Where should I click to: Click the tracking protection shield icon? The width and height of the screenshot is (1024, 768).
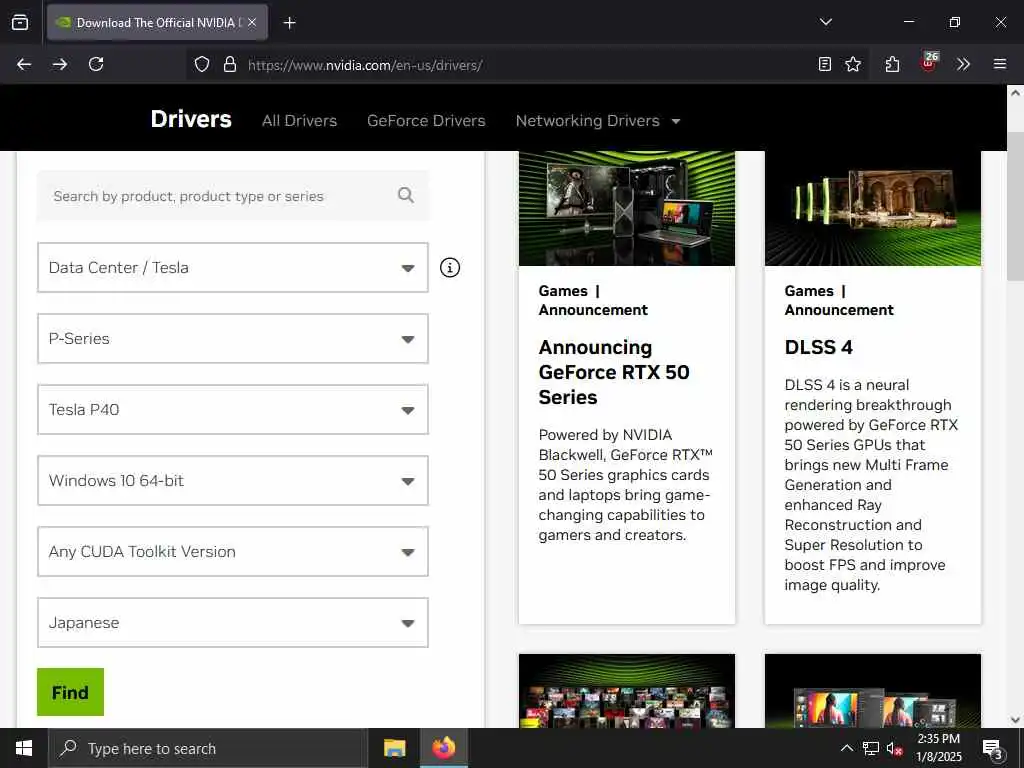pyautogui.click(x=202, y=65)
